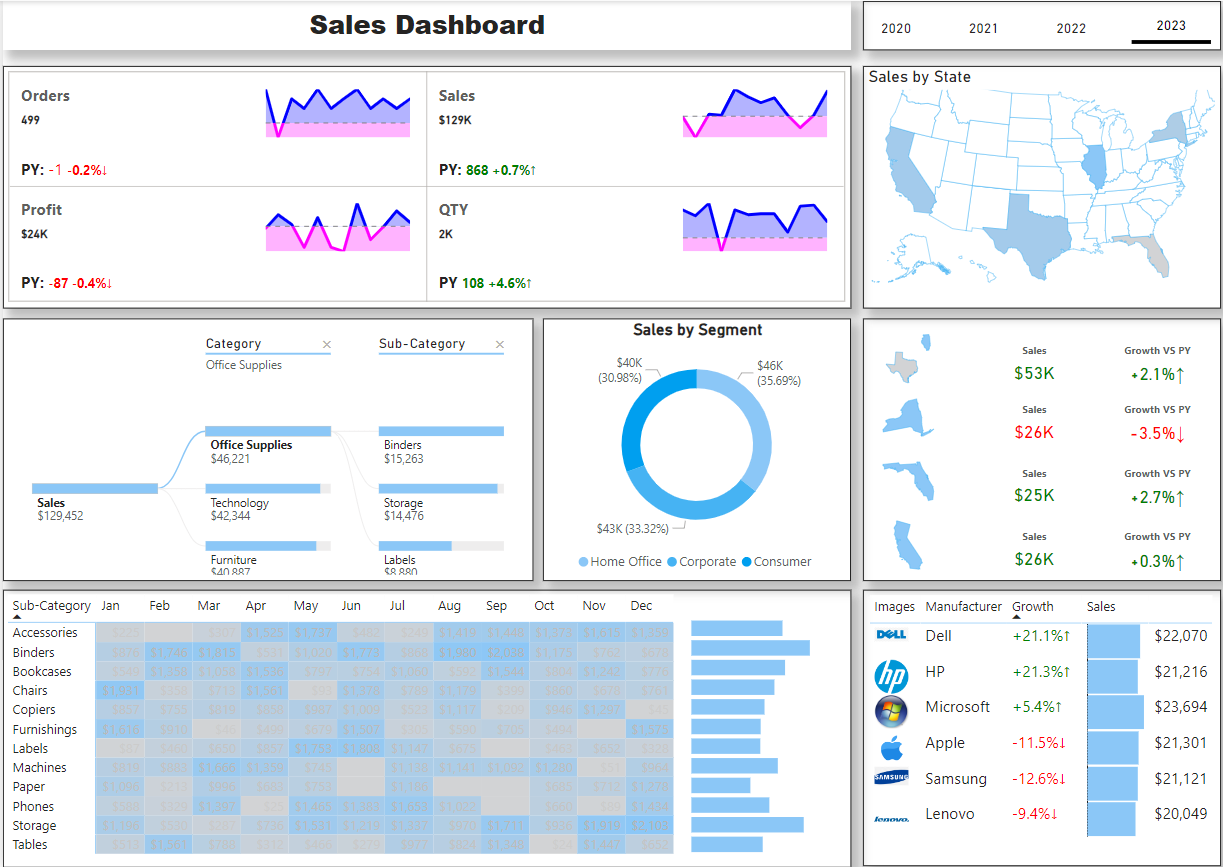
Task: Click the Samsung logo icon
Action: click(890, 778)
